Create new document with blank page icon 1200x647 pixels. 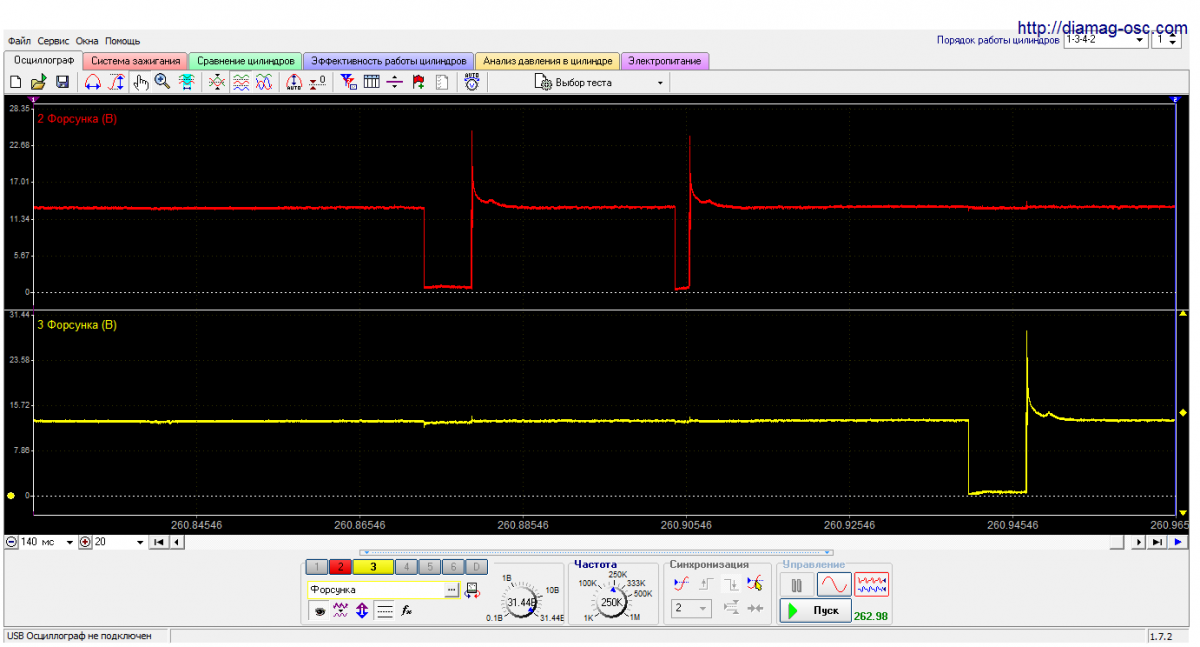(15, 83)
